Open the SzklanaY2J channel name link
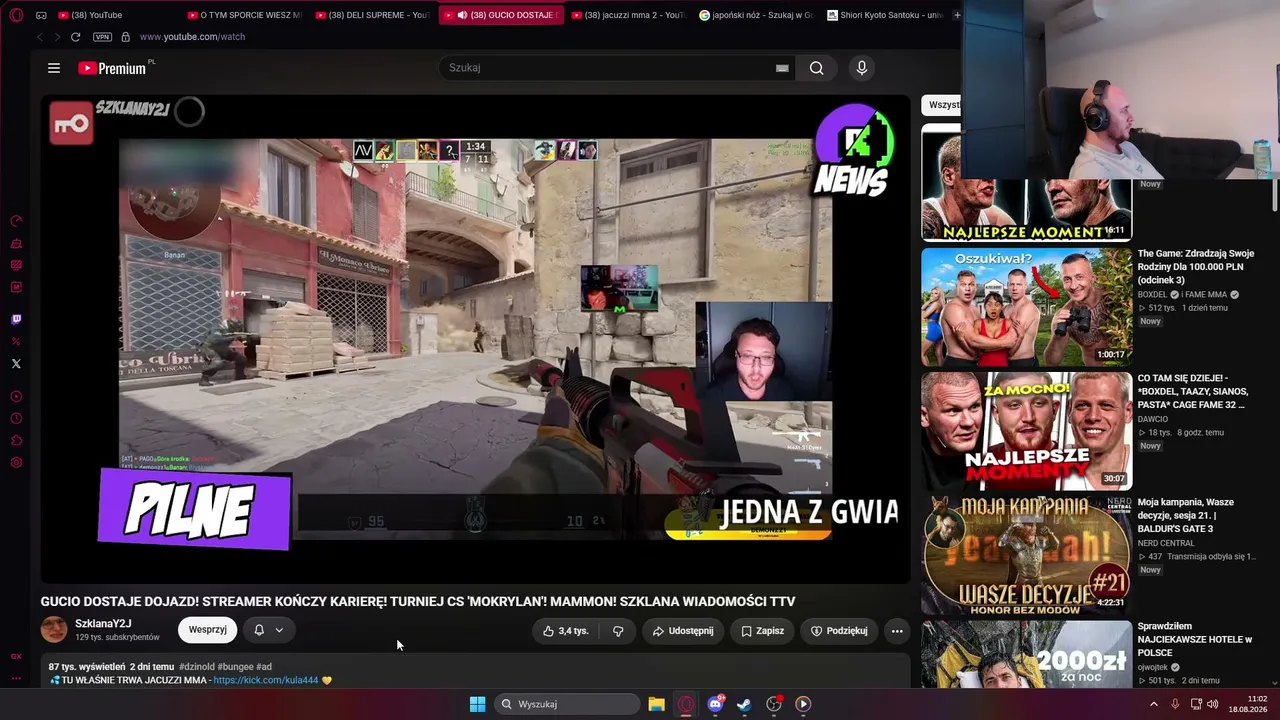The width and height of the screenshot is (1280, 720). tap(103, 624)
